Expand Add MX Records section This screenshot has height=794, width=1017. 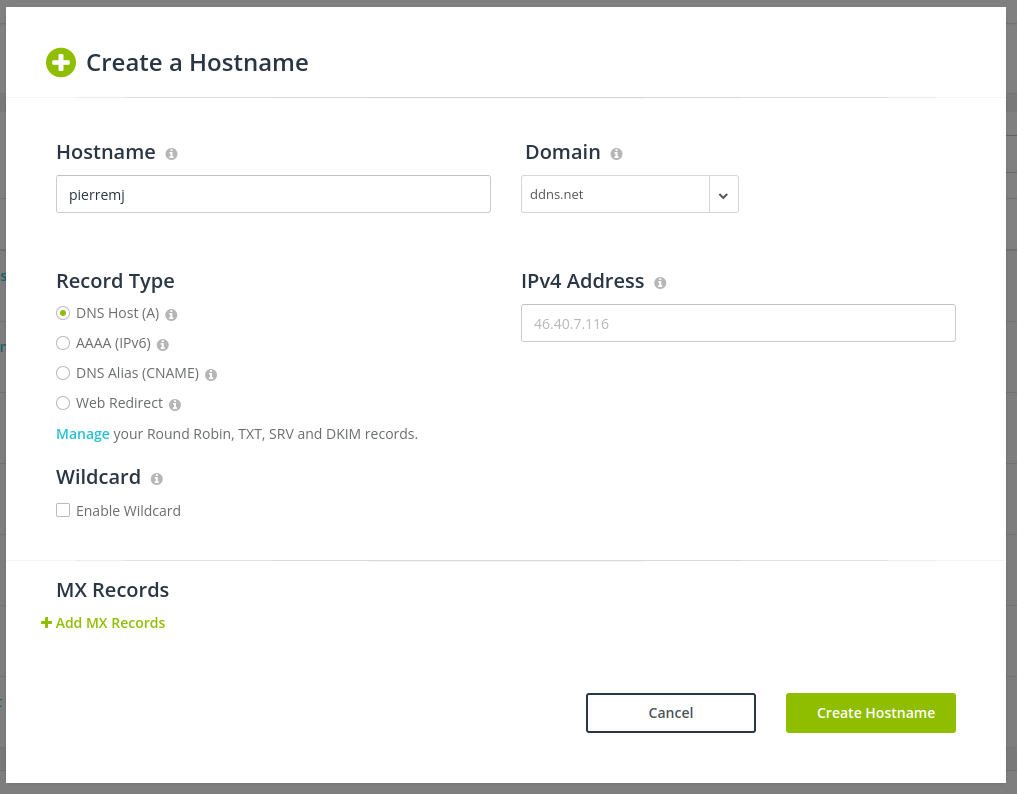pos(104,623)
